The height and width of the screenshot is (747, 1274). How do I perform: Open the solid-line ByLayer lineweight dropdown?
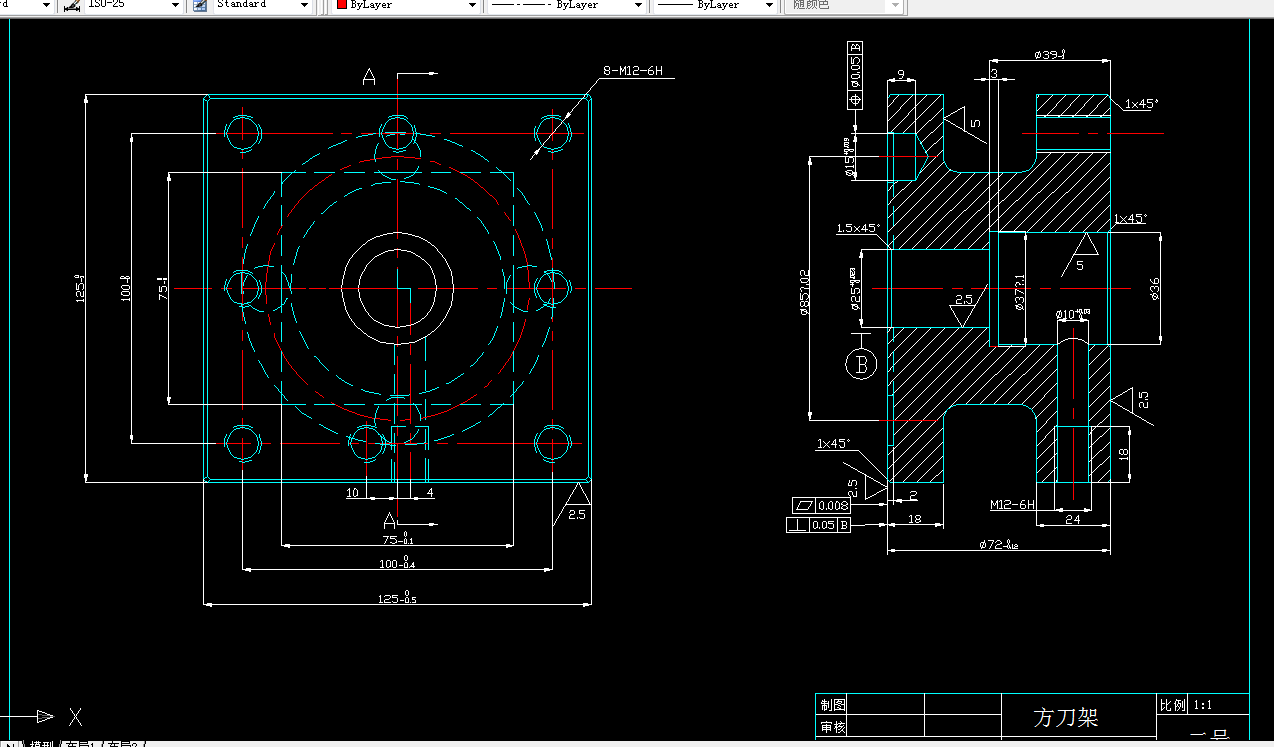pyautogui.click(x=769, y=5)
